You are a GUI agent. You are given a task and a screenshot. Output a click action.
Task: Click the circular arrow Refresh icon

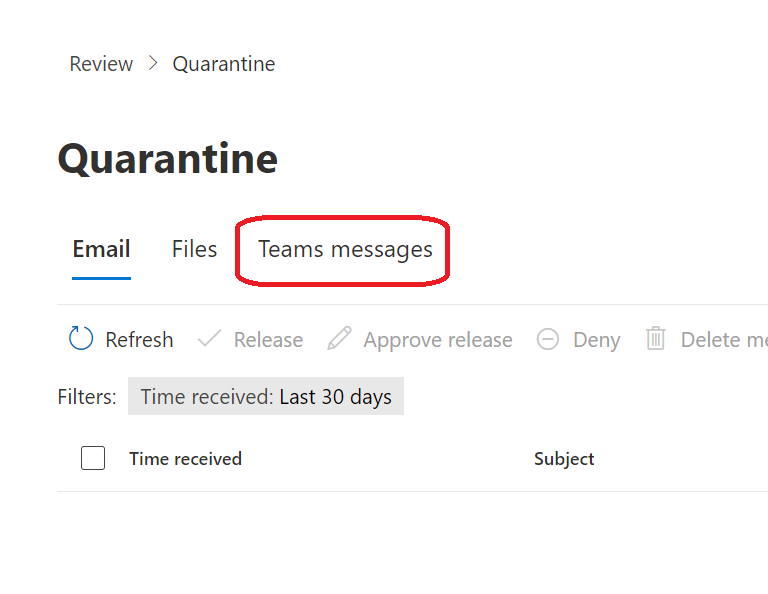81,339
